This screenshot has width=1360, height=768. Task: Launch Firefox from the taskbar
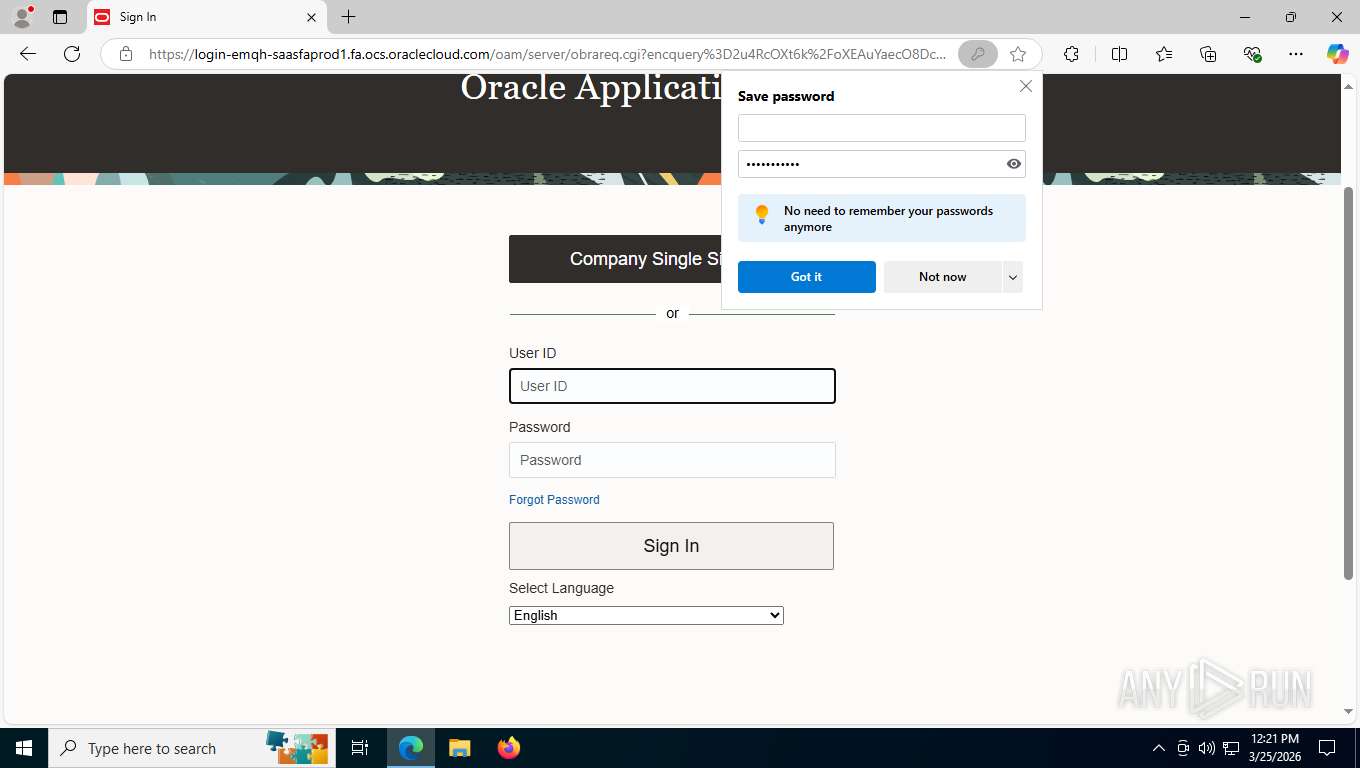coord(508,748)
